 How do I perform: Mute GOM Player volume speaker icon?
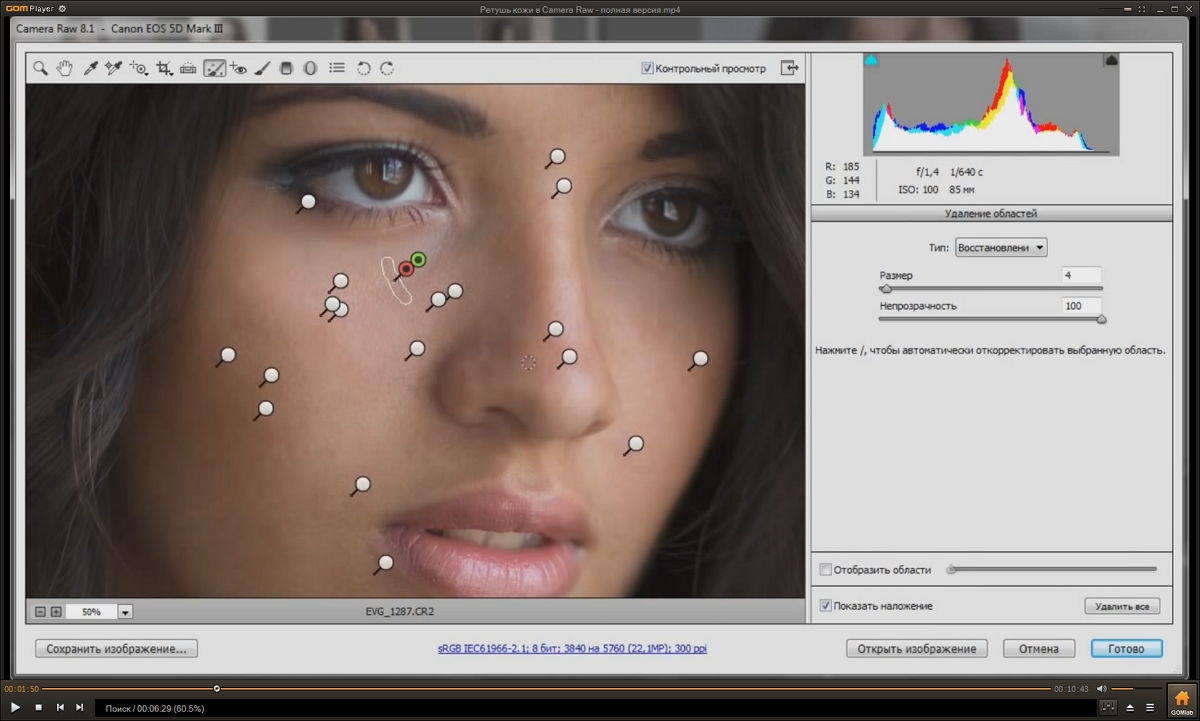click(1101, 688)
